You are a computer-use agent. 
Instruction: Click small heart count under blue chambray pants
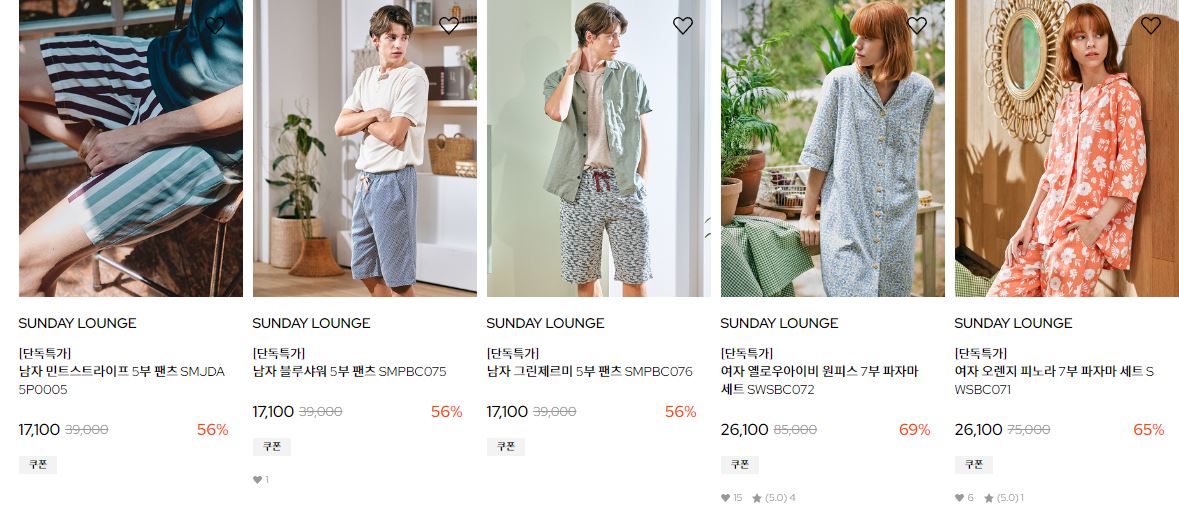(x=261, y=480)
